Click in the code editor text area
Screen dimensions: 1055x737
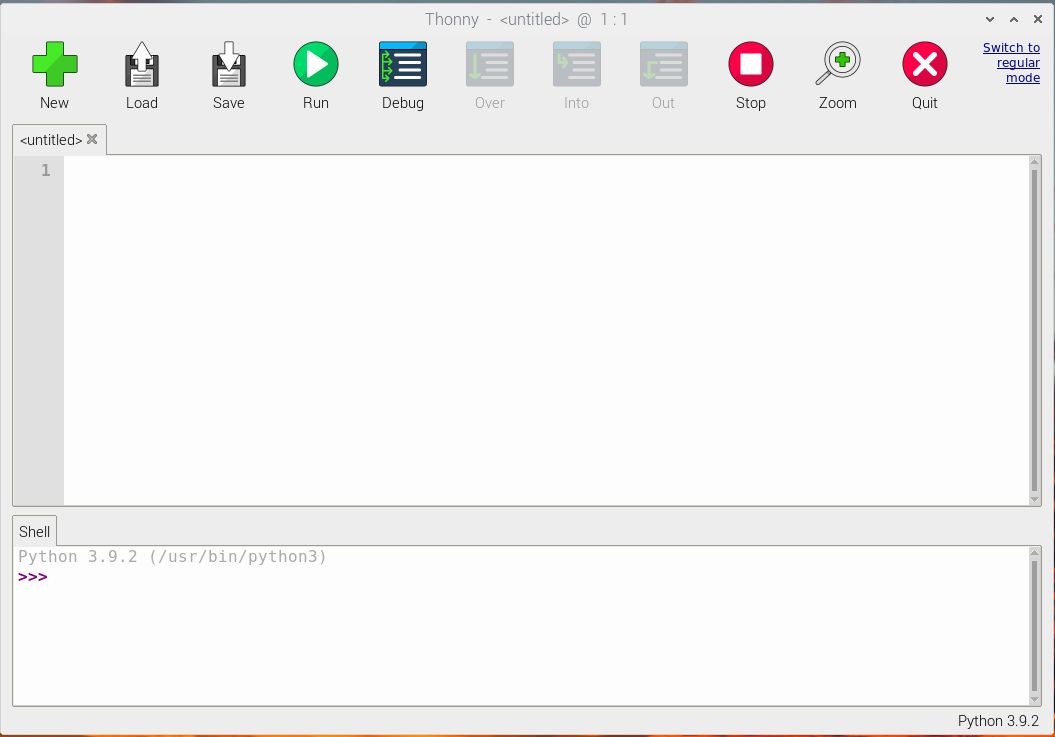pos(546,330)
